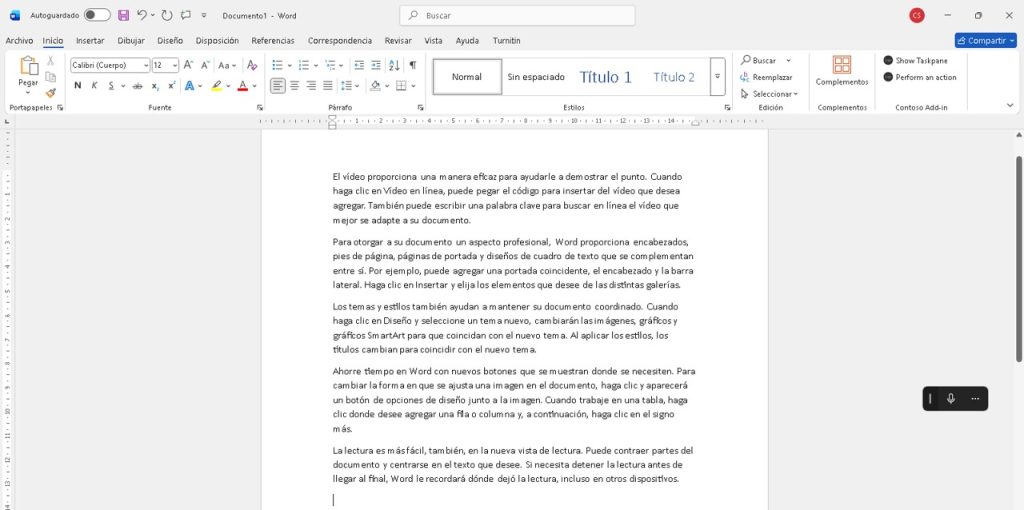1024x510 pixels.
Task: Toggle the Autoguardado switch
Action: pos(97,15)
